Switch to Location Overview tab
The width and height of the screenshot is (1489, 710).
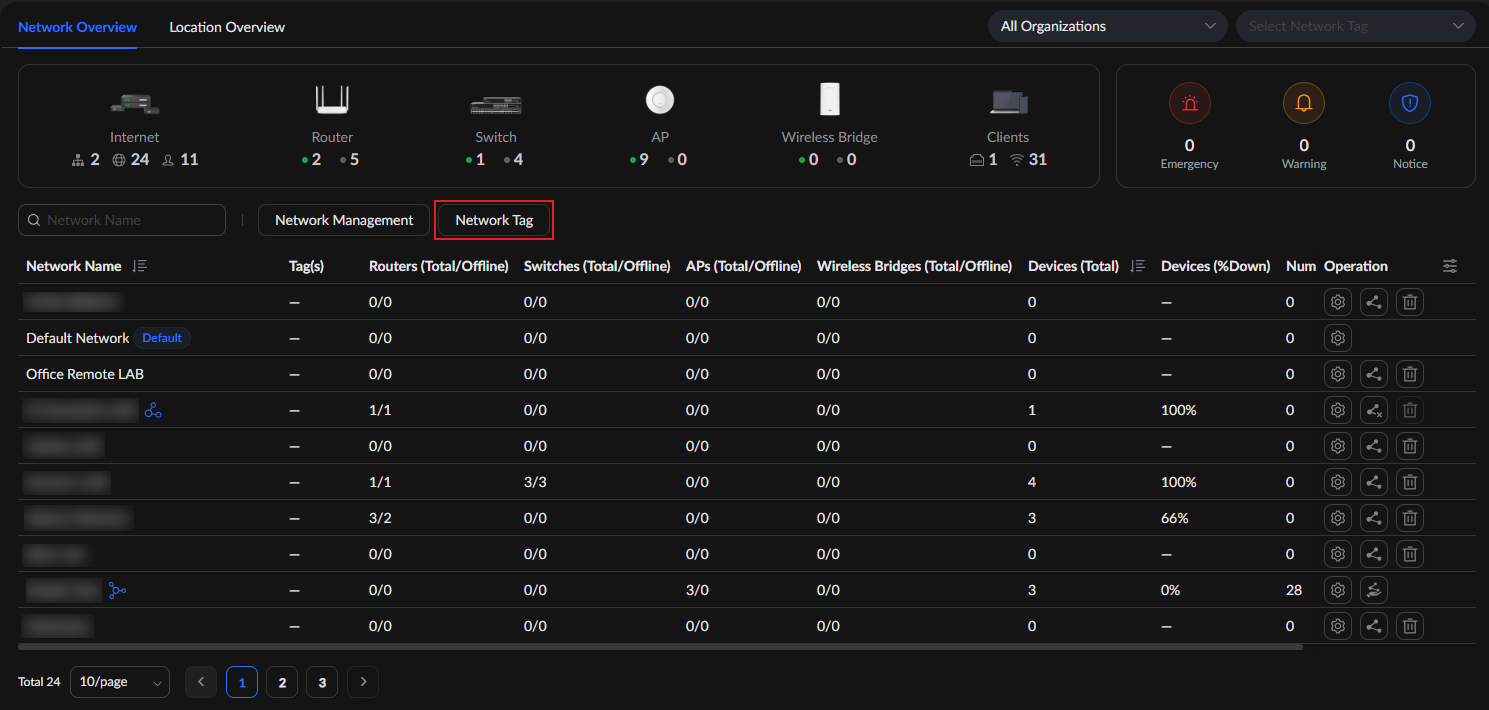pyautogui.click(x=227, y=27)
